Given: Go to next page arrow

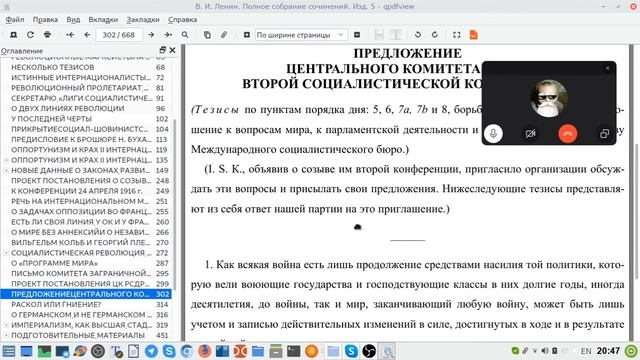Looking at the screenshot, I should 151,35.
